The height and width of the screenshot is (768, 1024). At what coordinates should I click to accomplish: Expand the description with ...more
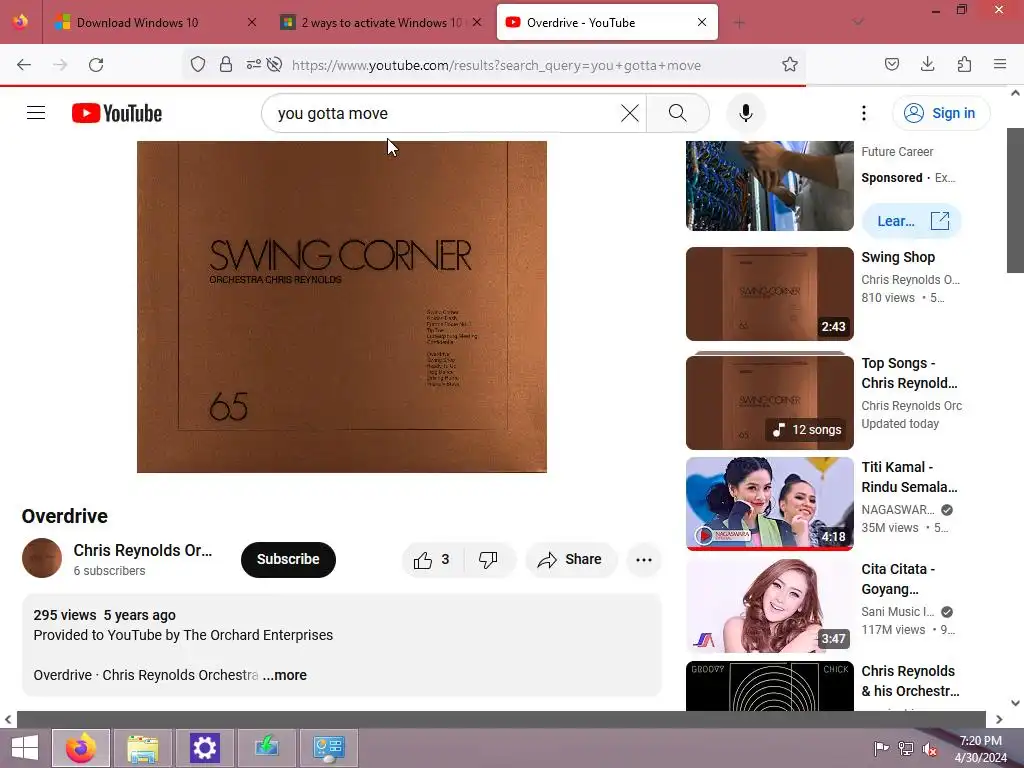click(x=285, y=675)
